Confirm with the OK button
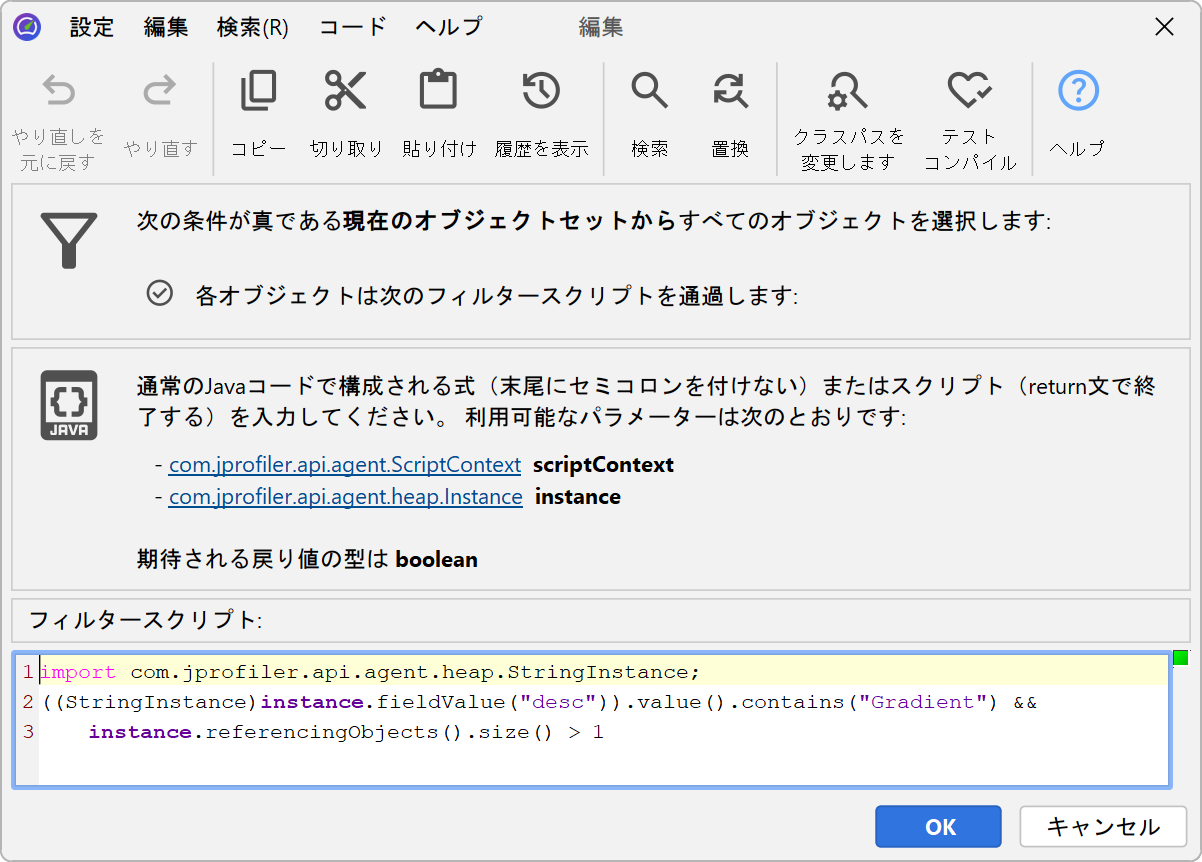 (938, 827)
